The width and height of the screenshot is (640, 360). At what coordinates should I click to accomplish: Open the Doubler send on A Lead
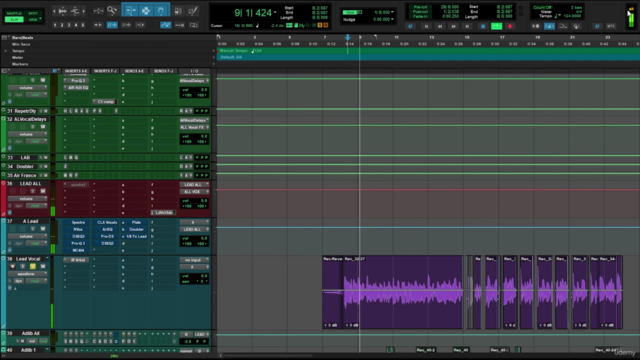(x=136, y=229)
